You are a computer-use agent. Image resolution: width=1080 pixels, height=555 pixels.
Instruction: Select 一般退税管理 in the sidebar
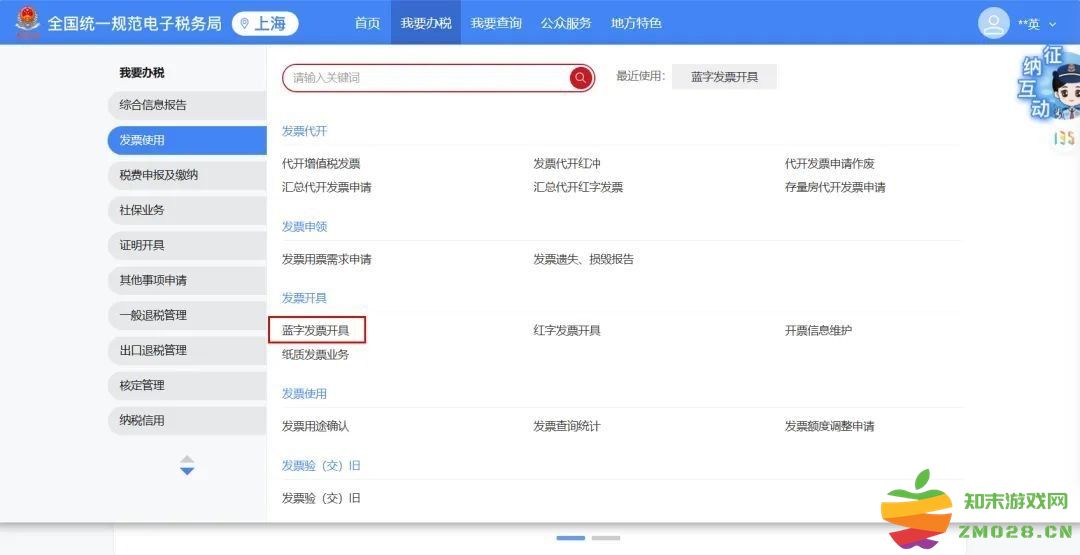187,315
